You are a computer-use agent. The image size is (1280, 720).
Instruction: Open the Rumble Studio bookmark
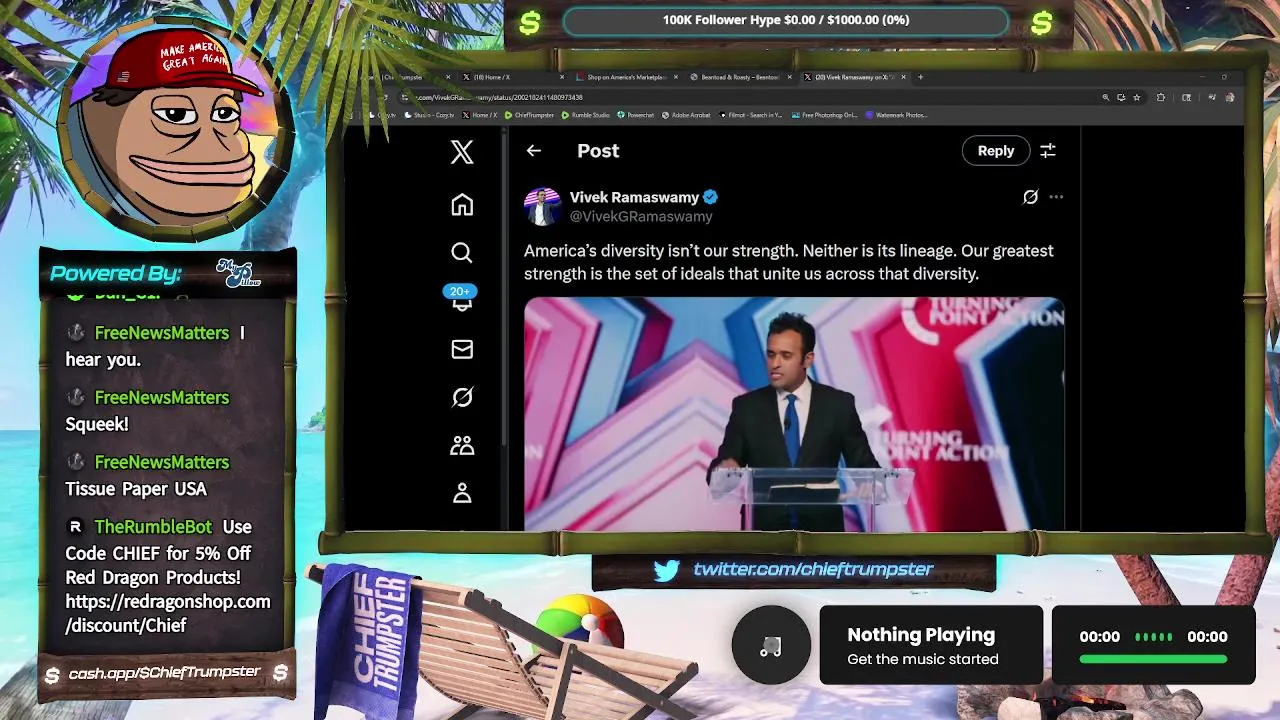click(x=586, y=115)
